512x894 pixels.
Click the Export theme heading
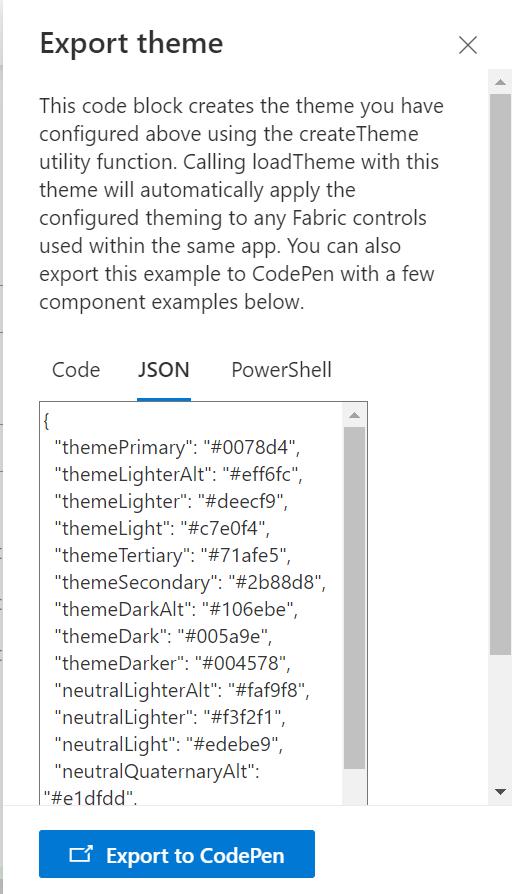pos(131,43)
